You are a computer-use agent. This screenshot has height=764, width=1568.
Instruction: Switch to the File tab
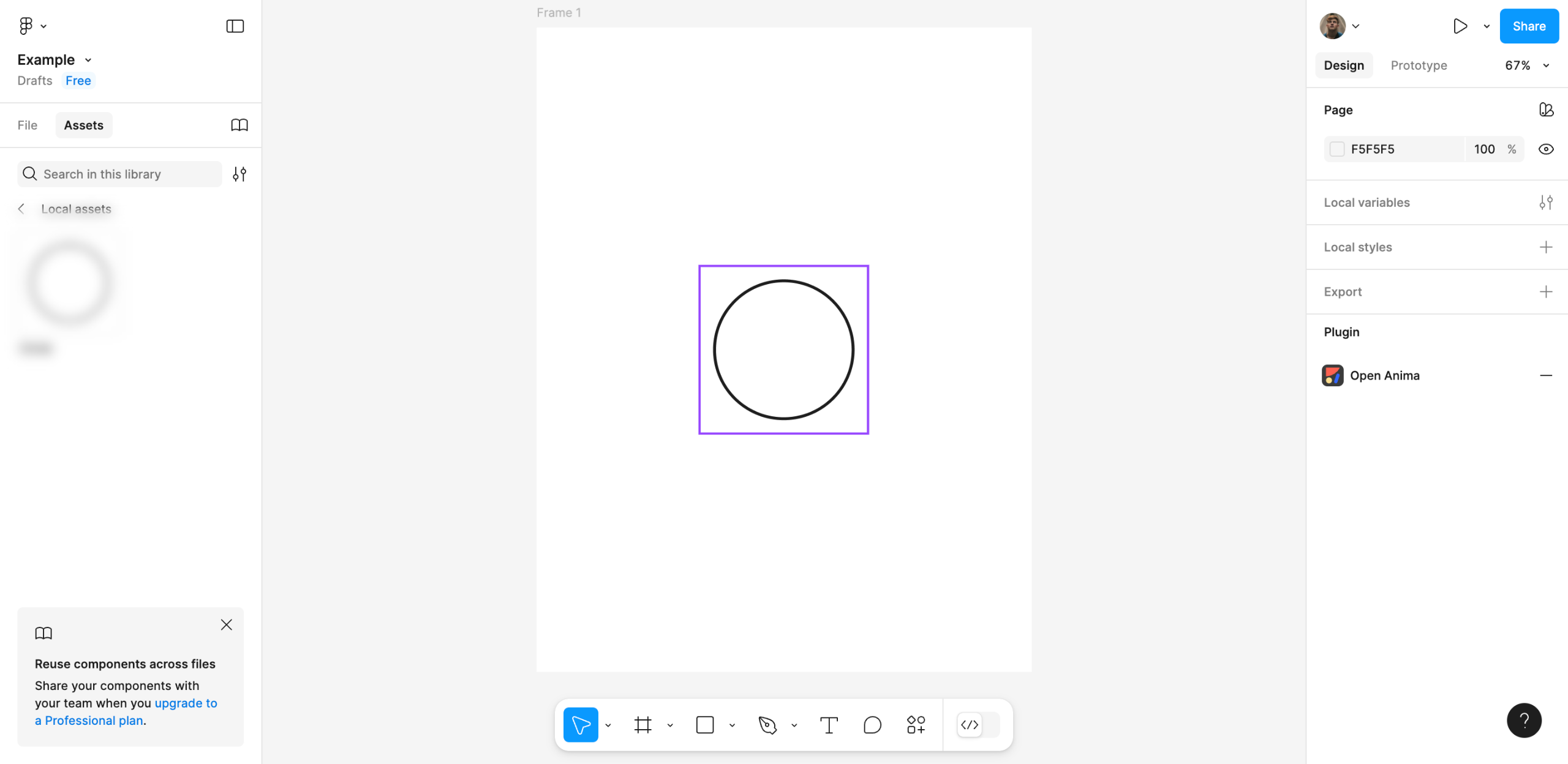tap(27, 125)
